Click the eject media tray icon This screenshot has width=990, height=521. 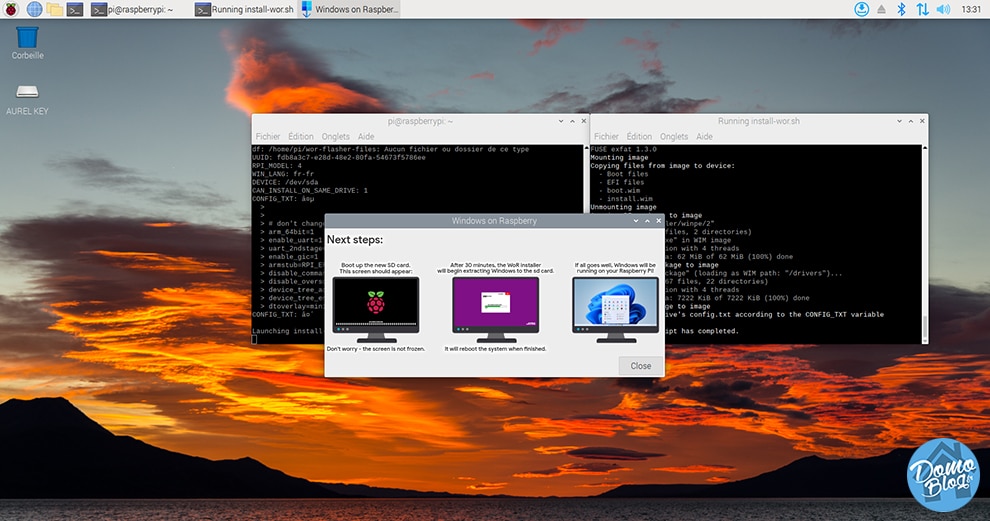pos(881,9)
